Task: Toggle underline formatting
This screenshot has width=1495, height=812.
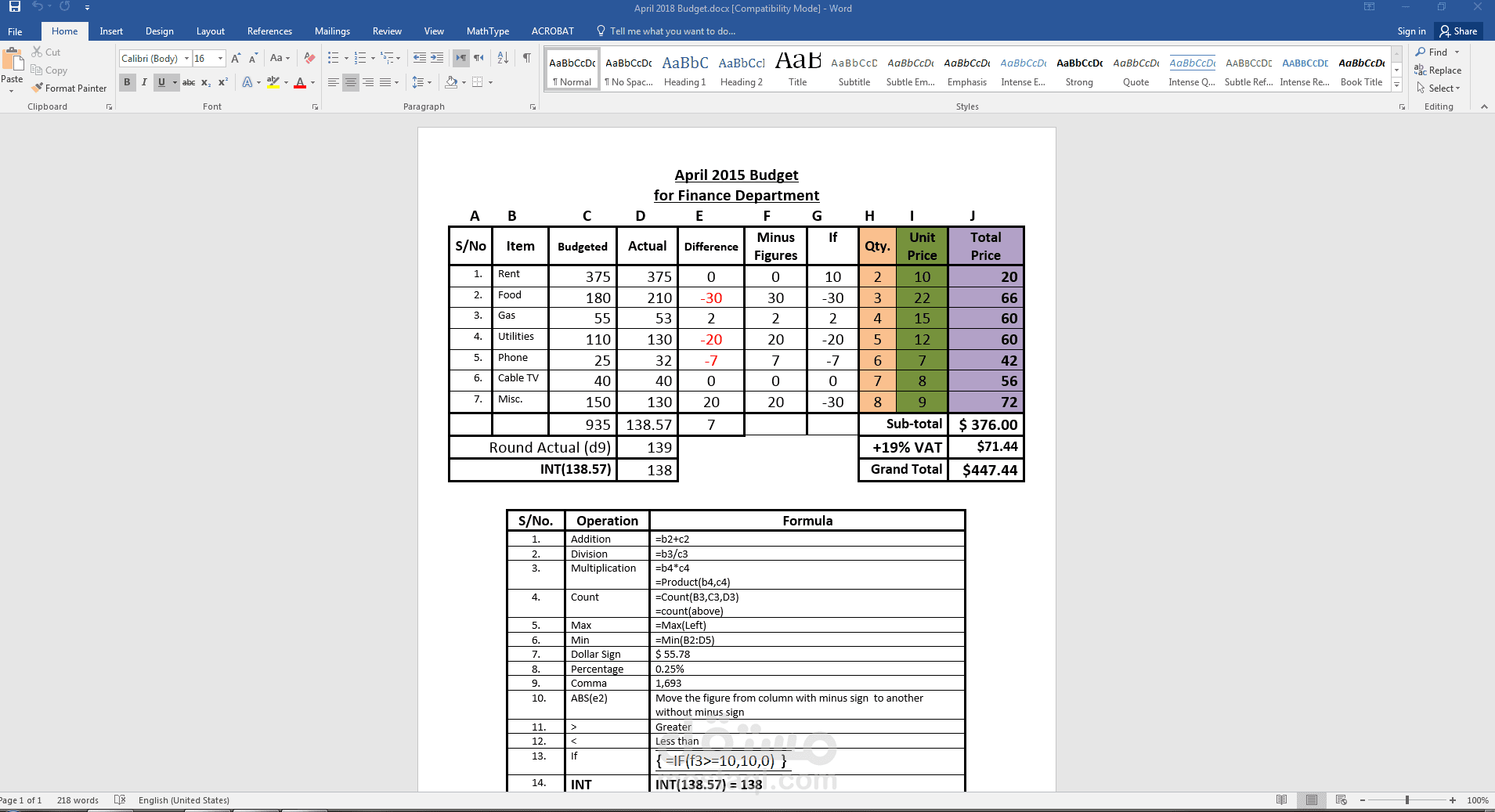Action: click(161, 82)
